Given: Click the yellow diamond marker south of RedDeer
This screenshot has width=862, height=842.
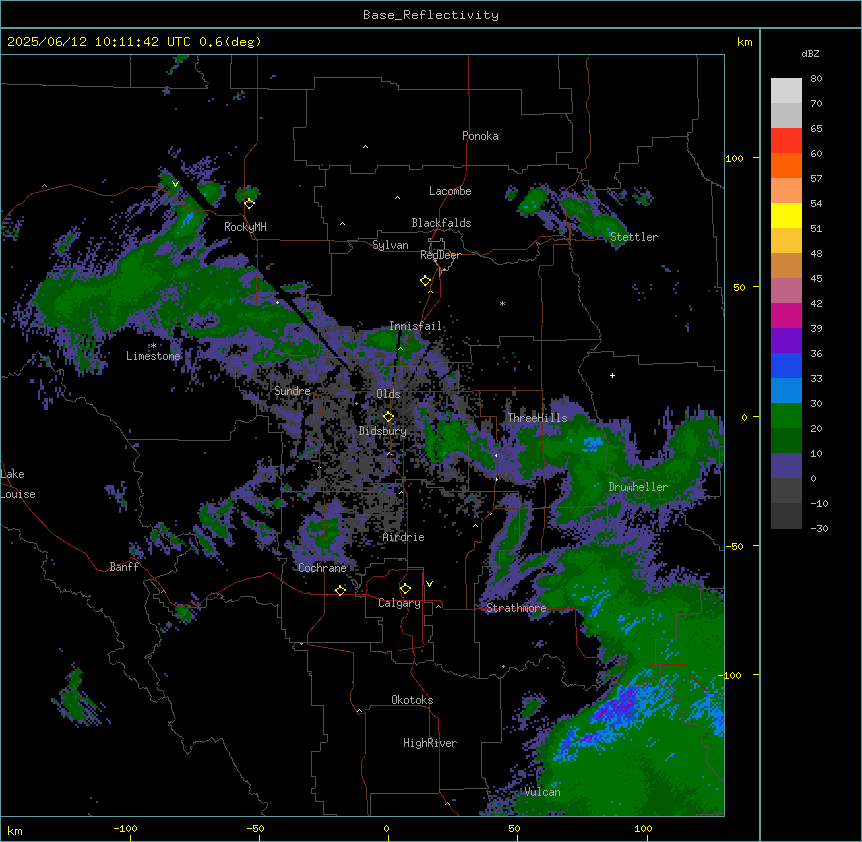Looking at the screenshot, I should tap(426, 281).
